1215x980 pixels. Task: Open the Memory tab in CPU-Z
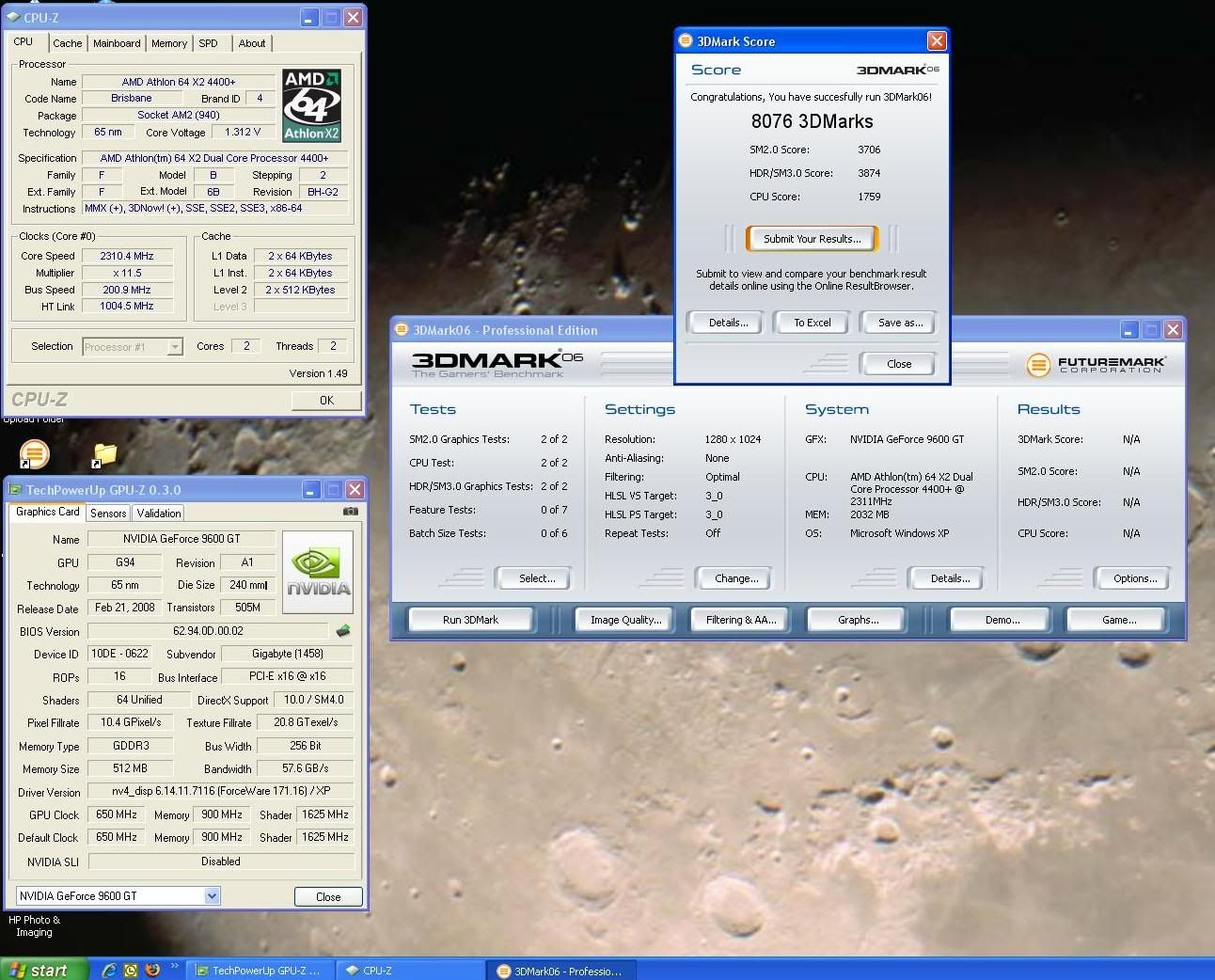pyautogui.click(x=169, y=43)
